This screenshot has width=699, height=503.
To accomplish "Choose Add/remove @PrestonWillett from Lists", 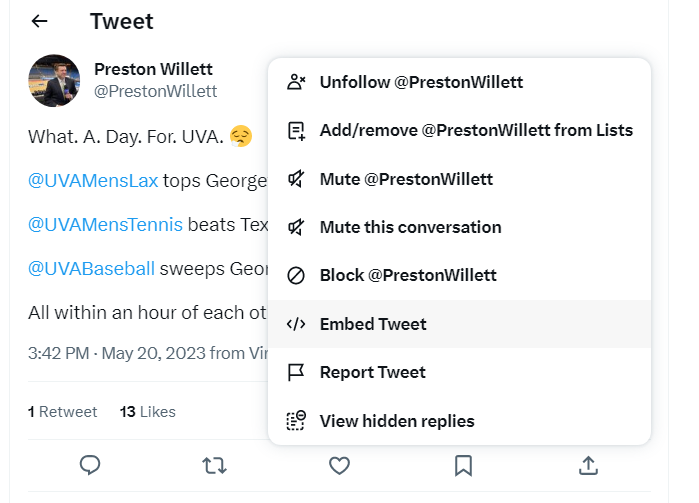I will 475,130.
